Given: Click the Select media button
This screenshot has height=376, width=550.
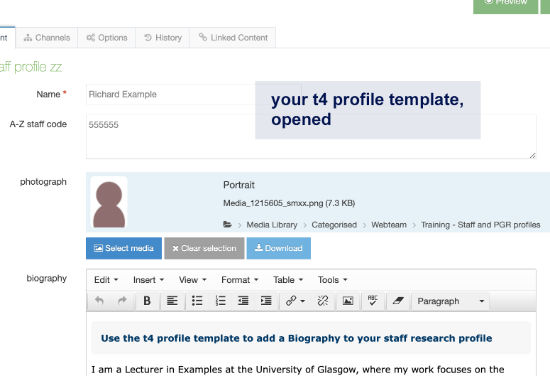Looking at the screenshot, I should 124,248.
